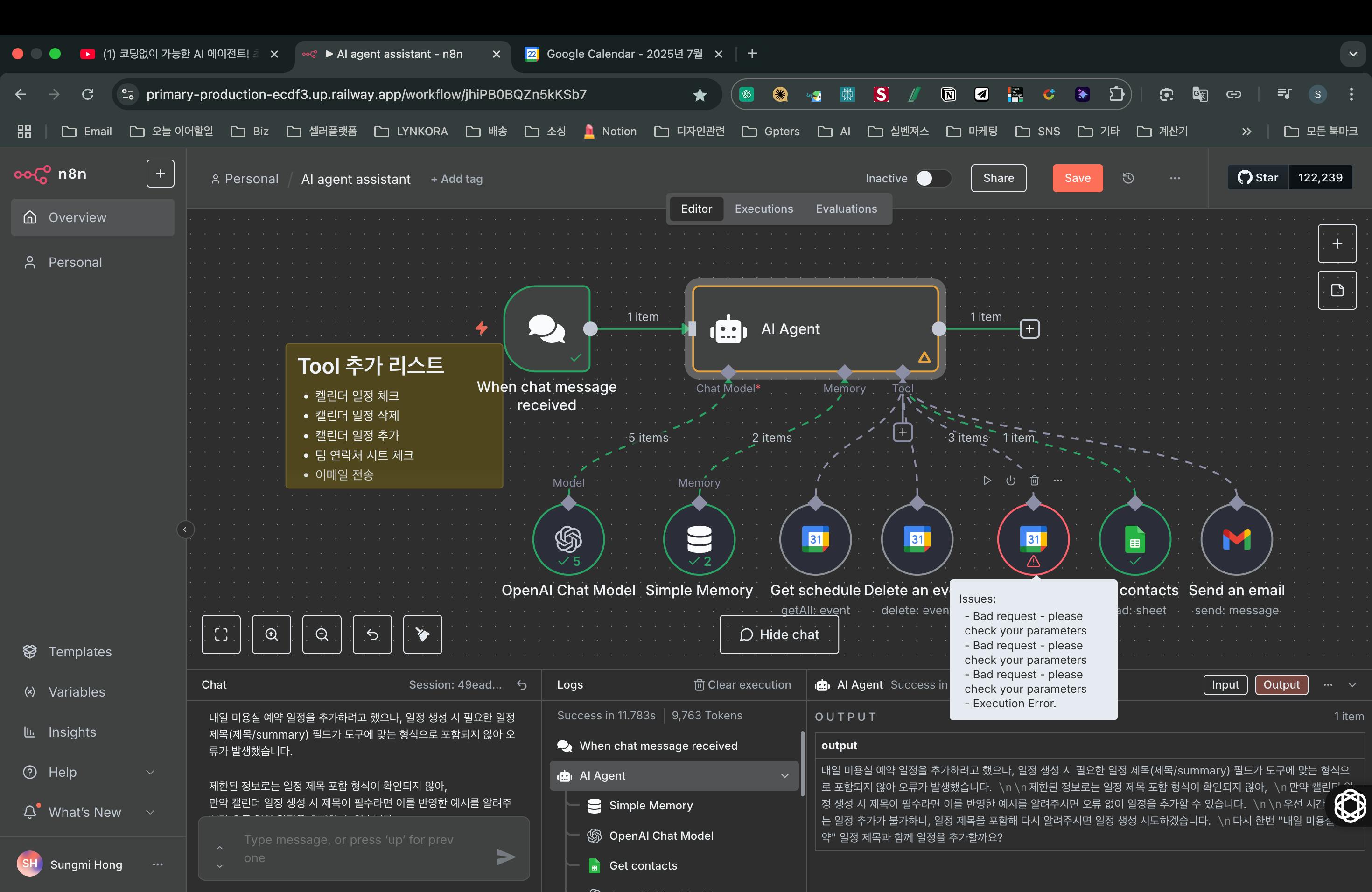Screen dimensions: 1372x892
Task: Deactivate the node with the power icon
Action: click(1010, 480)
